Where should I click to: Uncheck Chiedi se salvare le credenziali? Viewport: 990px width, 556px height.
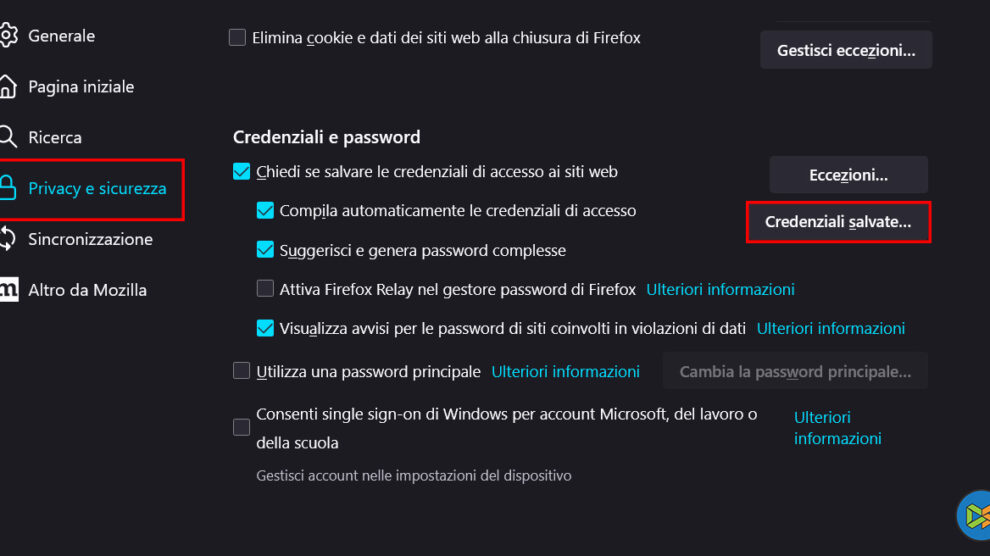click(241, 172)
